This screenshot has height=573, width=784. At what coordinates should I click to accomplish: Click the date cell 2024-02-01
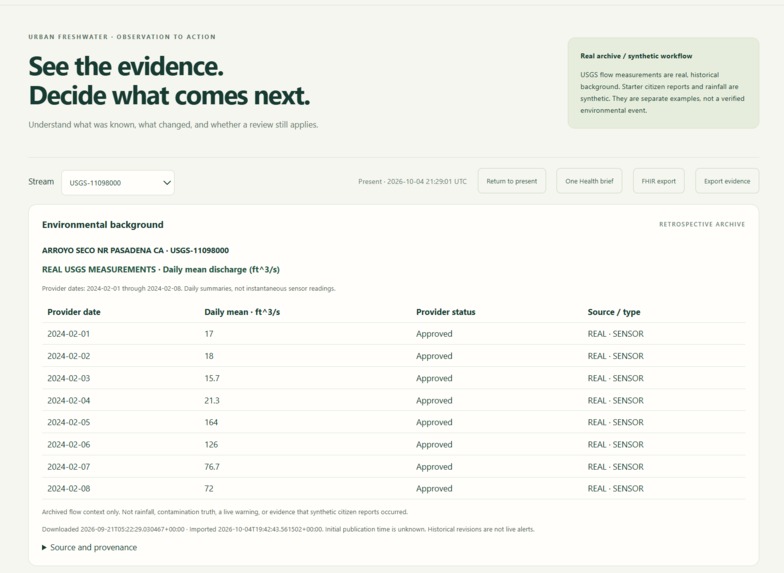tap(68, 334)
